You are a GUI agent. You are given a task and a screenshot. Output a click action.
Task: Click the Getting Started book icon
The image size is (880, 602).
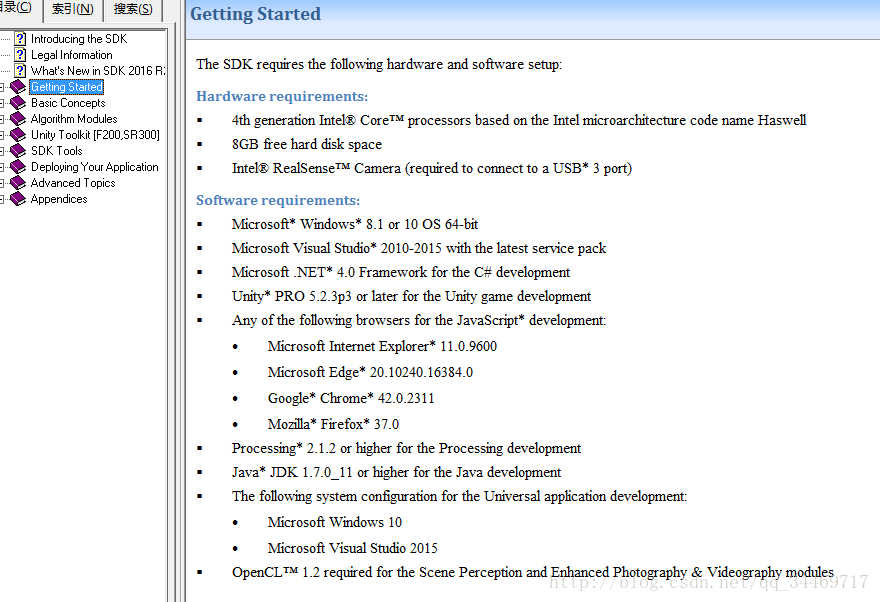(x=18, y=87)
